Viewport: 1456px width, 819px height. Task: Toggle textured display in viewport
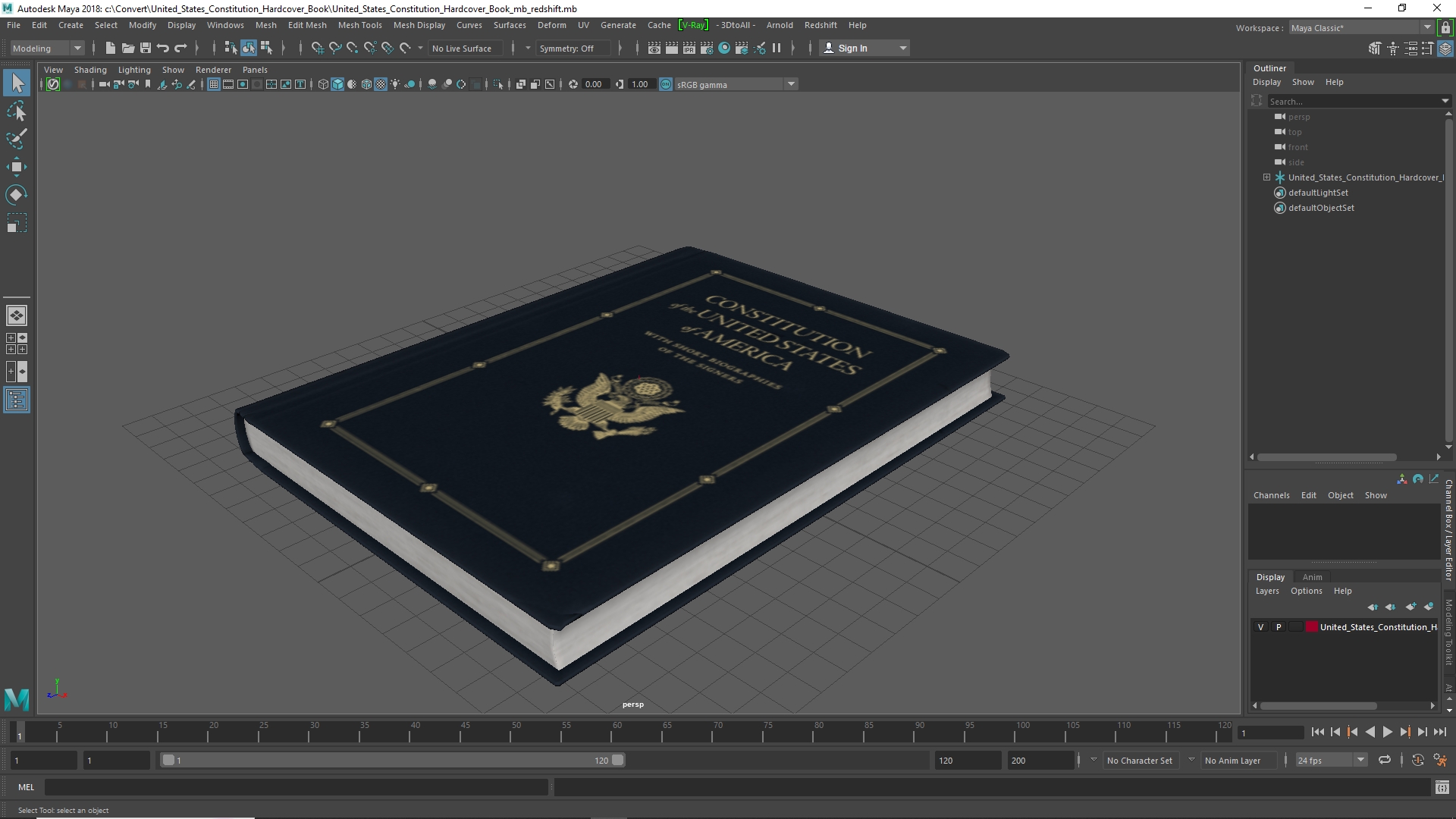[x=381, y=84]
